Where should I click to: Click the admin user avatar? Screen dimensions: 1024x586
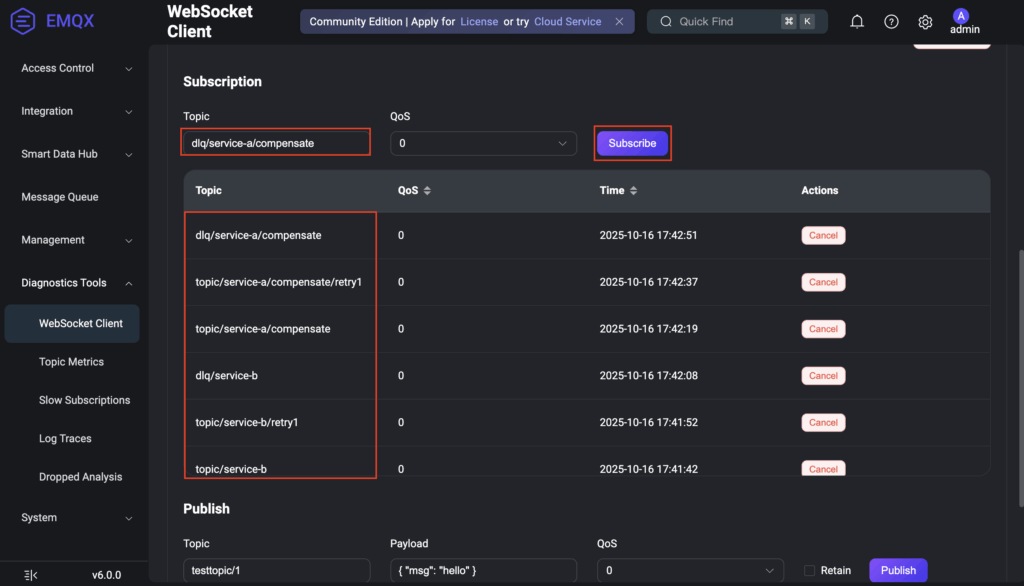click(961, 16)
